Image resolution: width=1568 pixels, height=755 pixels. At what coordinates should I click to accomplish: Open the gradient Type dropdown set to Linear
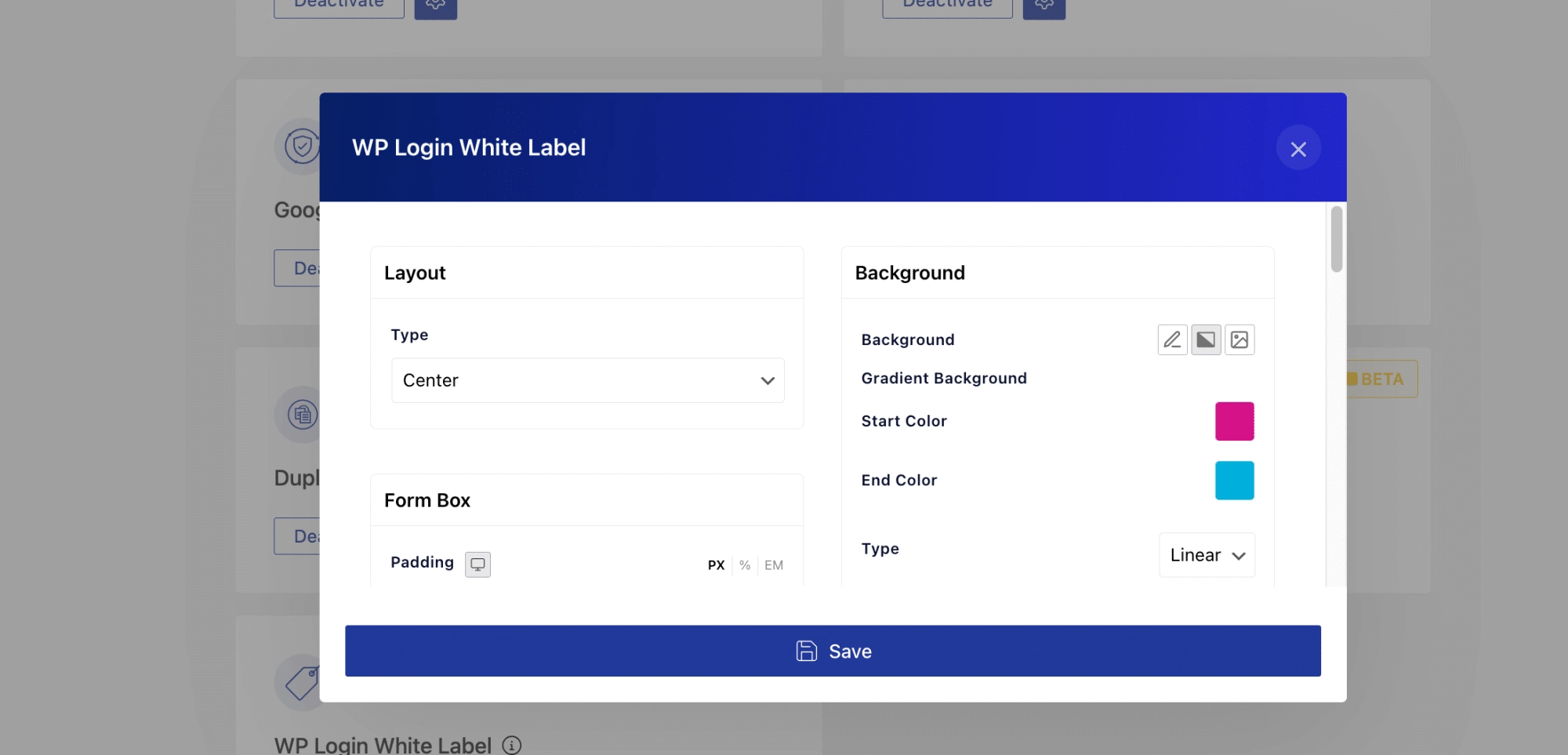[1207, 554]
